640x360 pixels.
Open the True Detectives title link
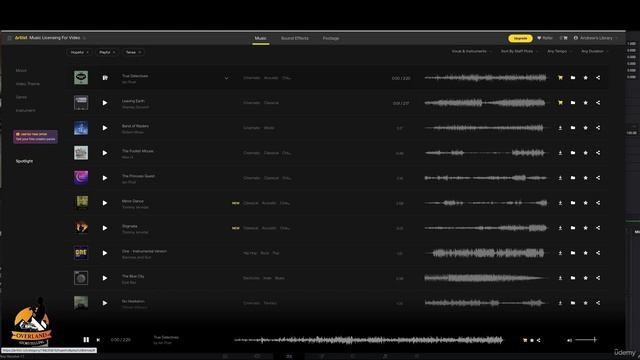point(135,76)
